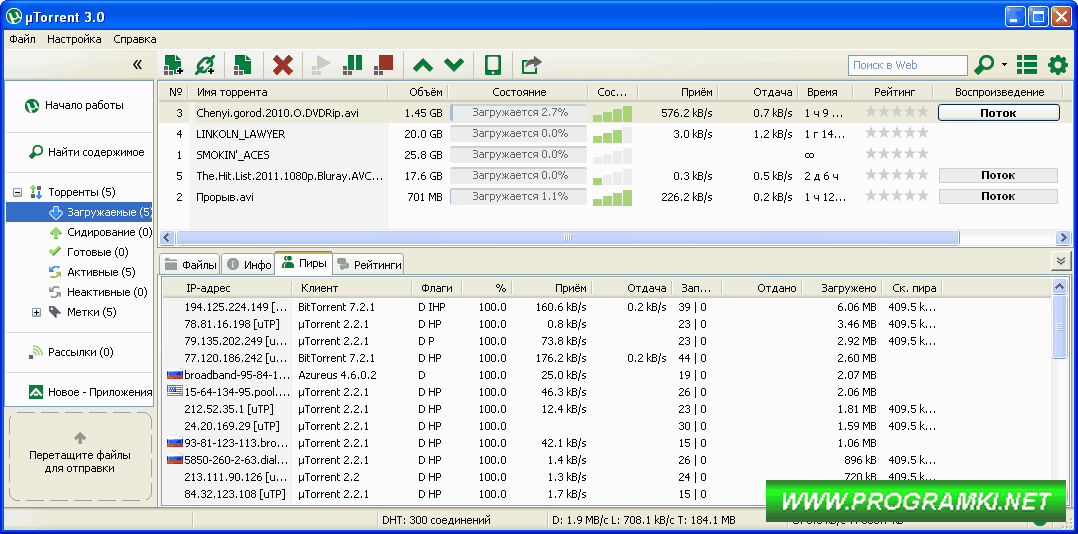Open the search provider dropdown arrow
The image size is (1078, 534).
pos(1004,65)
